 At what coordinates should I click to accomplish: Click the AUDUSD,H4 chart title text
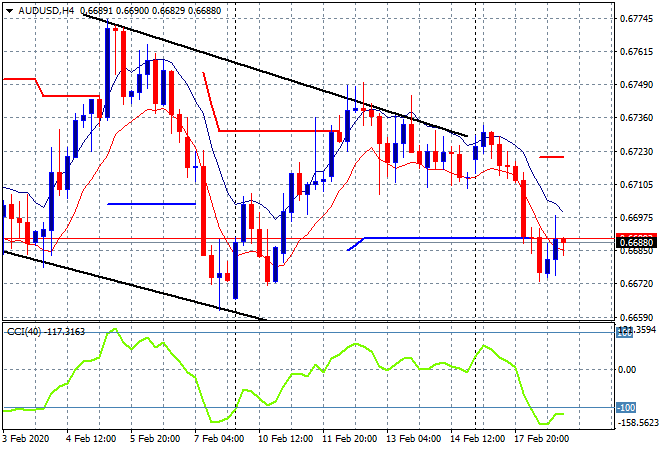pyautogui.click(x=46, y=11)
